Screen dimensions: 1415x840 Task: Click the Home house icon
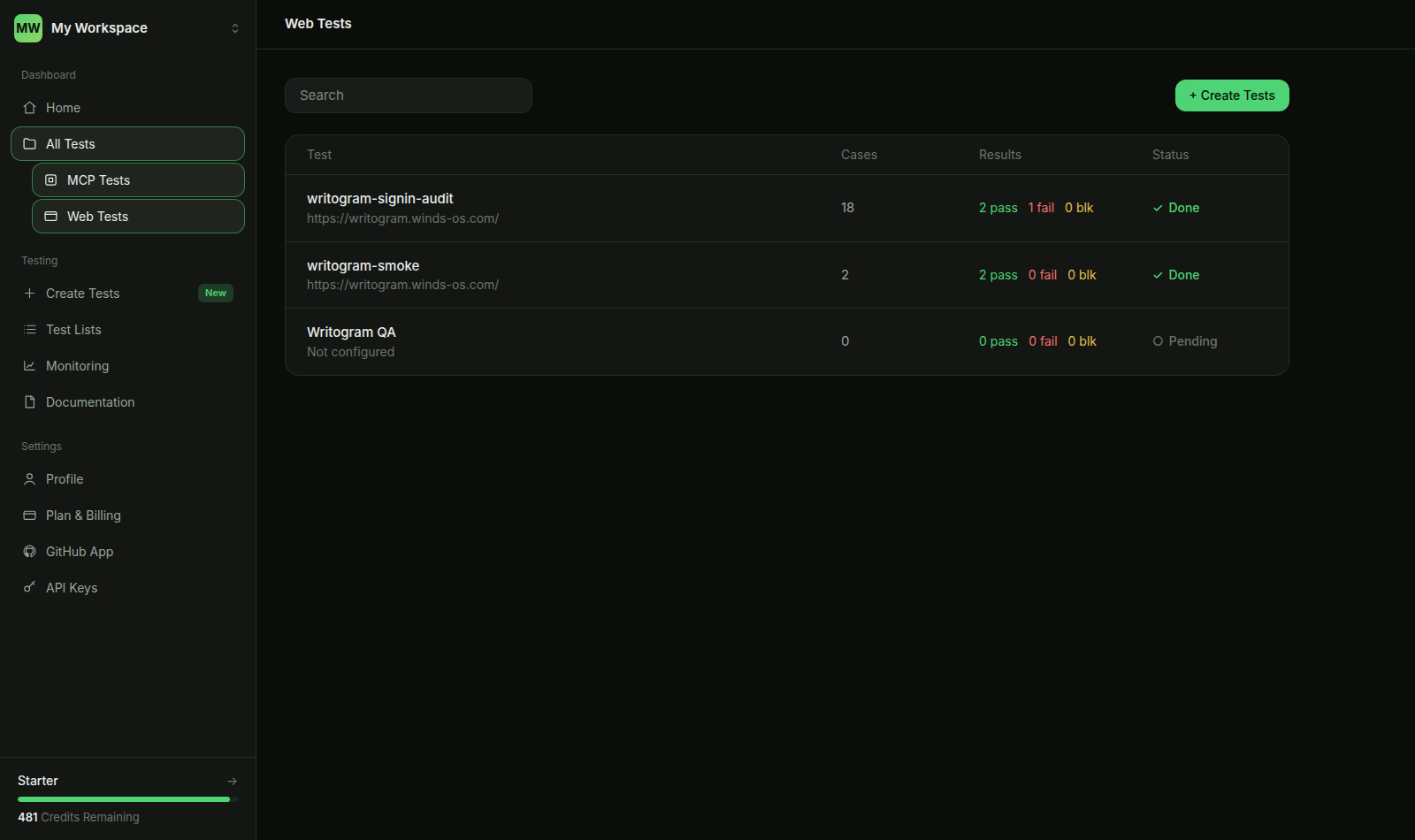tap(29, 108)
